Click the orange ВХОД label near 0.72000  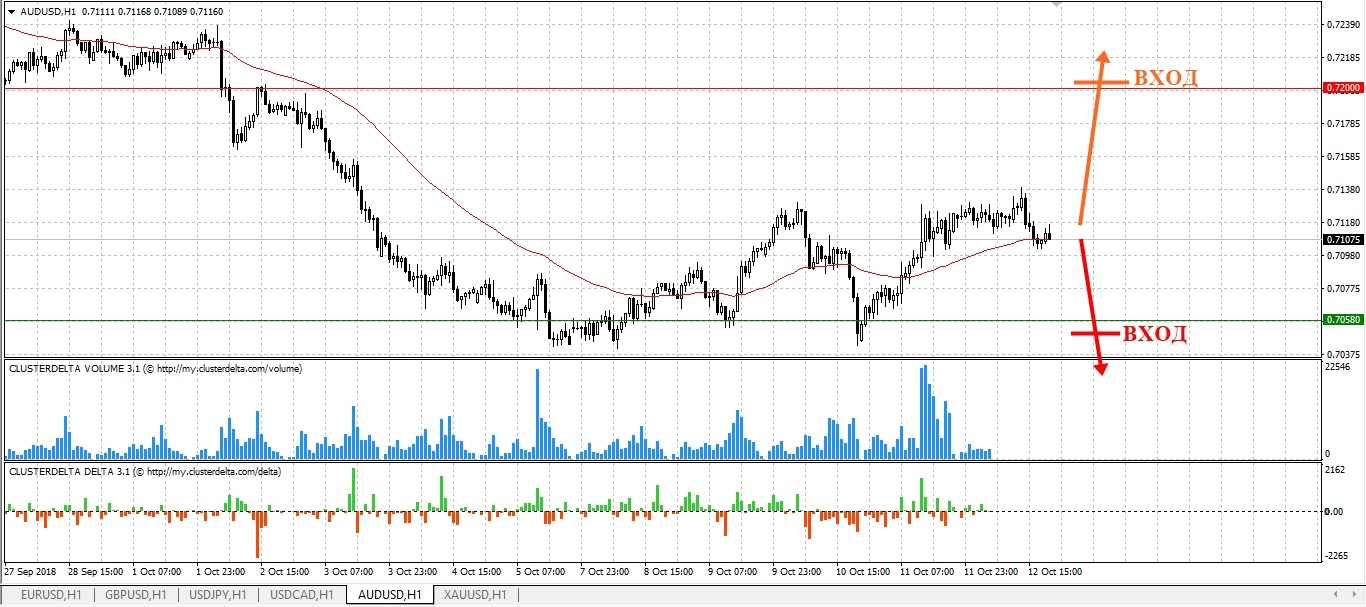[x=1164, y=79]
